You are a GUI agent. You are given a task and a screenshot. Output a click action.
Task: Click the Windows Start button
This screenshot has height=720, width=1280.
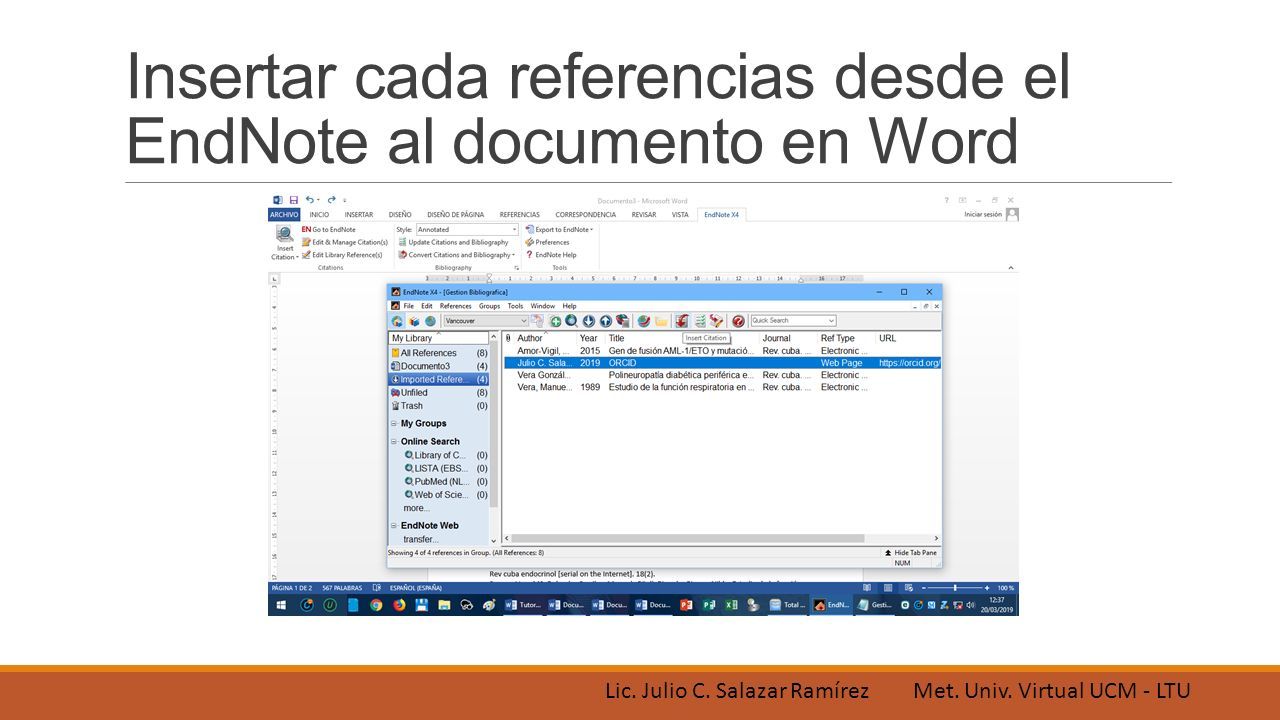281,605
